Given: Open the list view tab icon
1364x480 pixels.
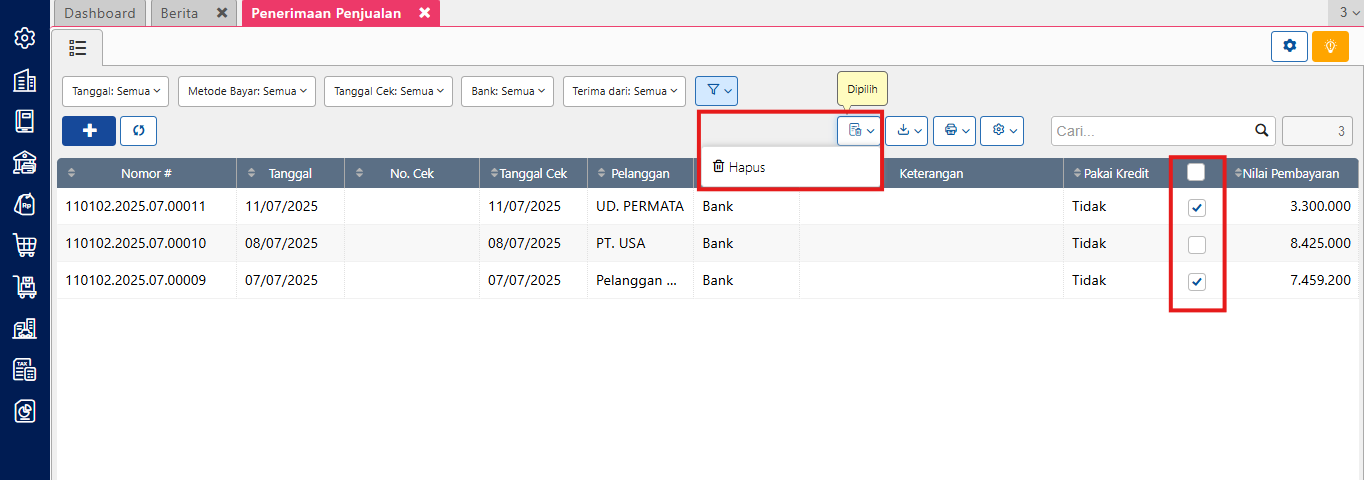Looking at the screenshot, I should coord(78,47).
